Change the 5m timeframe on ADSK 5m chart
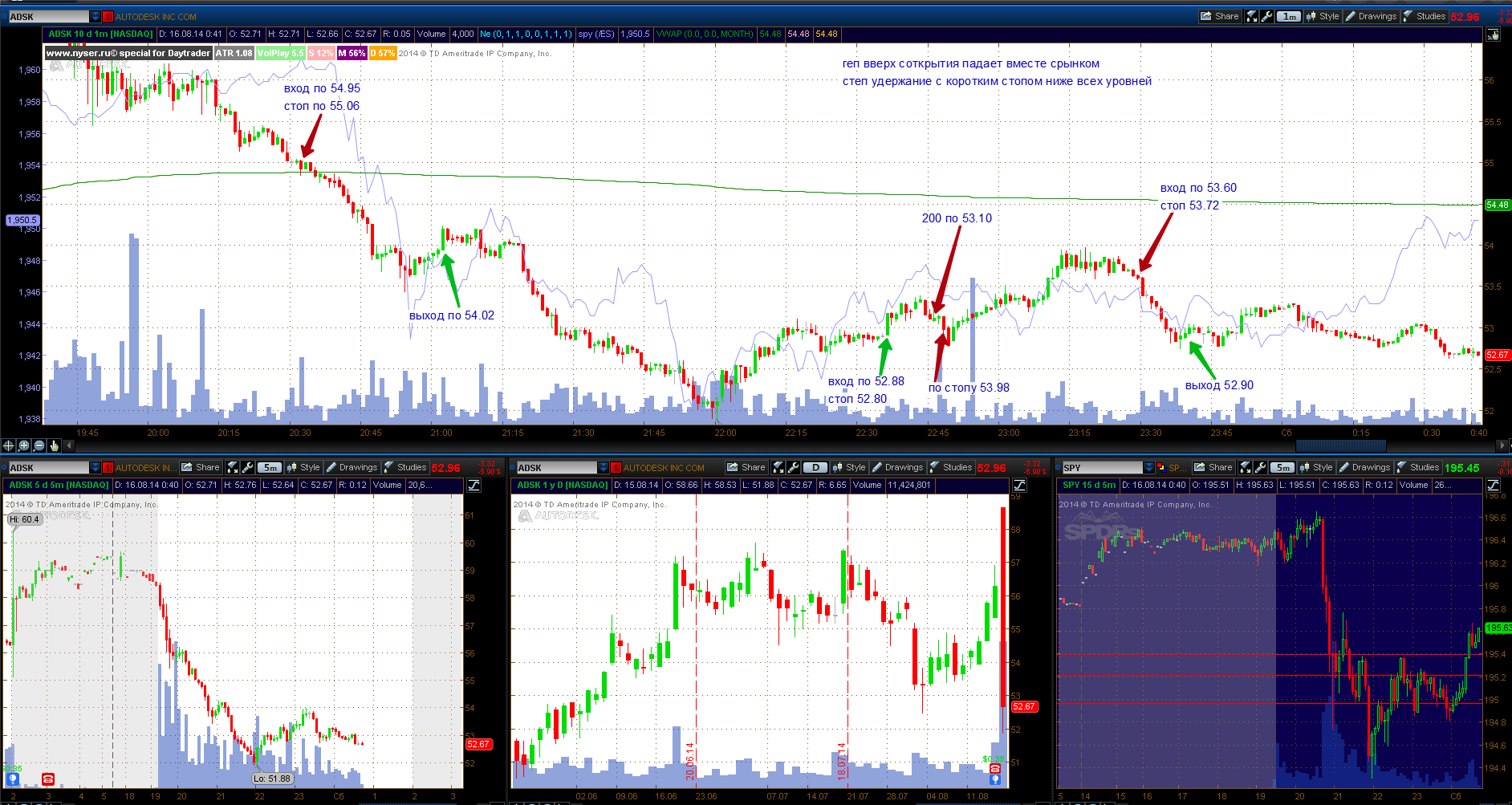The width and height of the screenshot is (1512, 805). [x=270, y=467]
